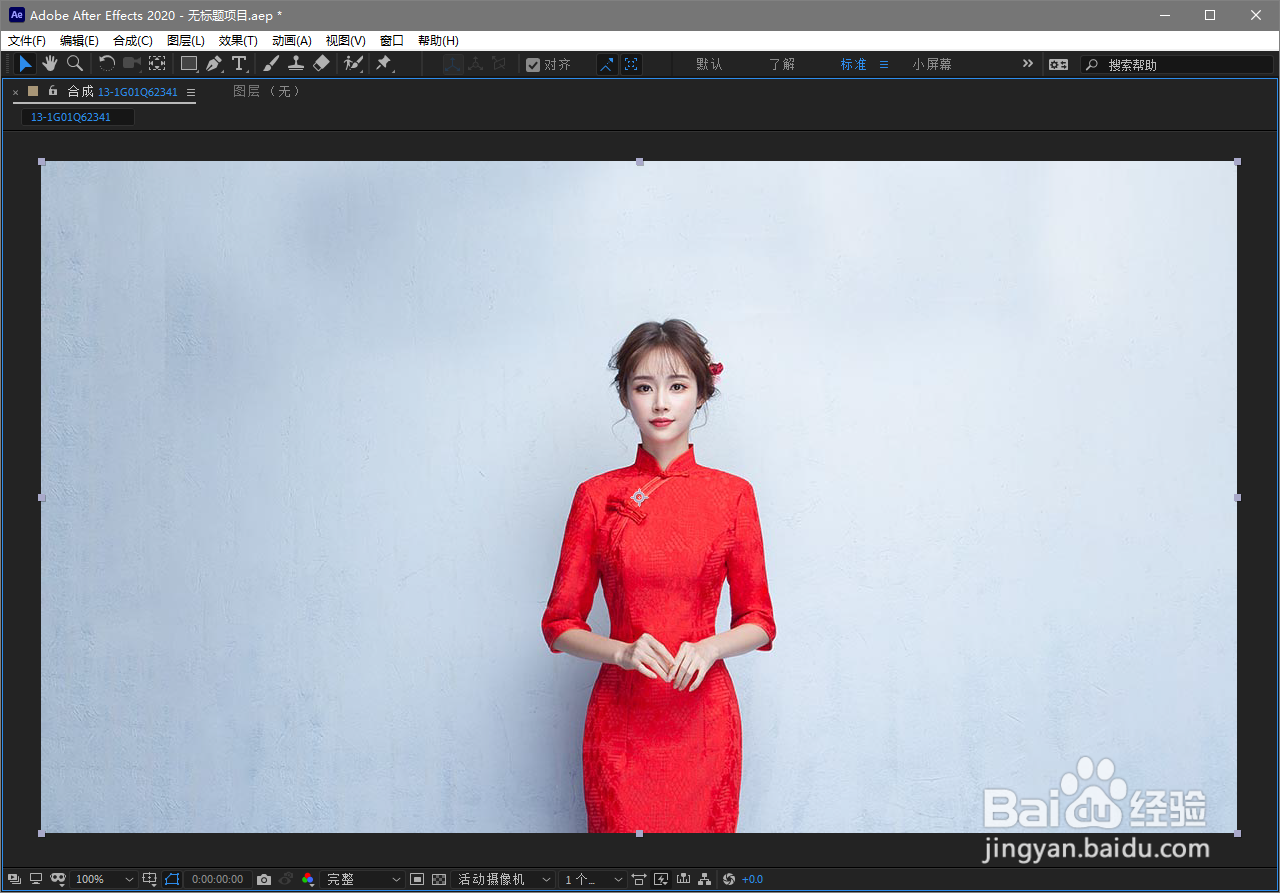The image size is (1280, 893).
Task: Open the 完整 resolution dropdown
Action: click(363, 879)
